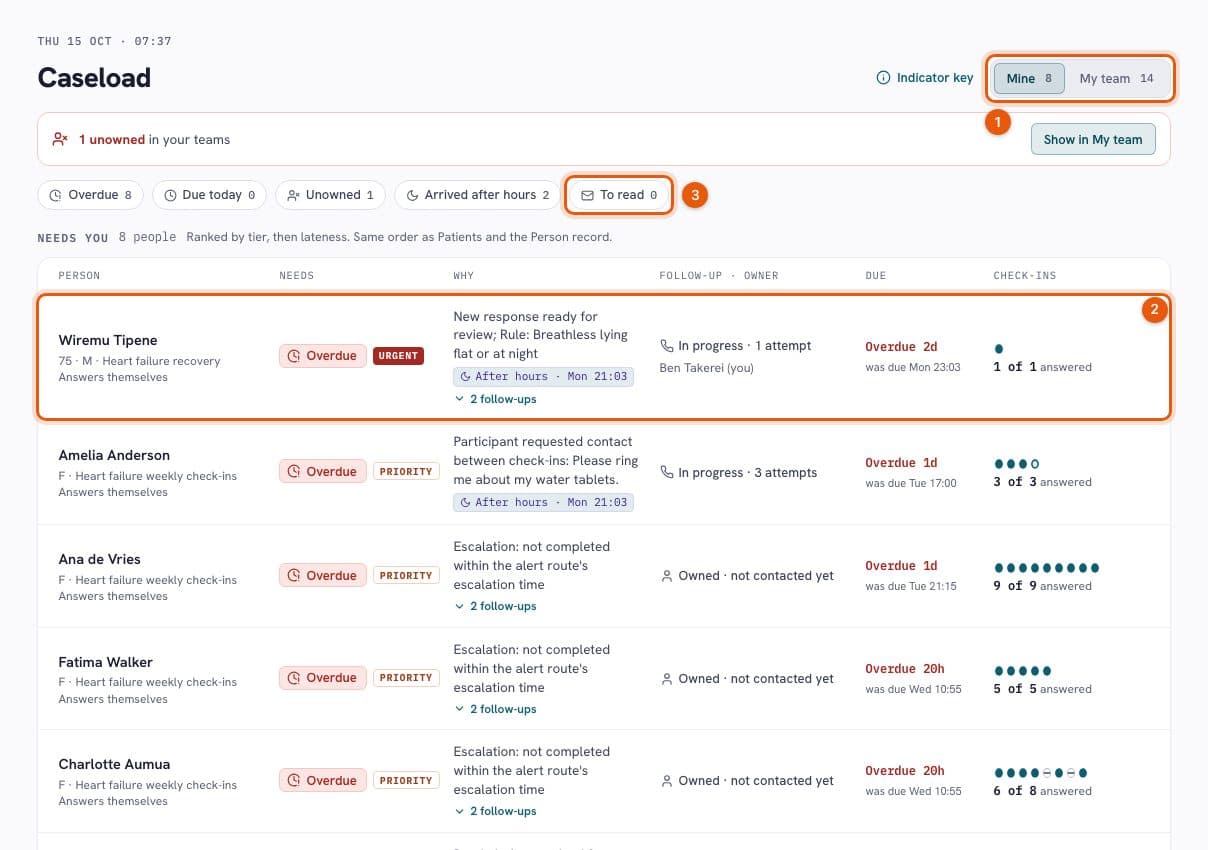Click Ben Takerei (you) owner text

click(709, 368)
